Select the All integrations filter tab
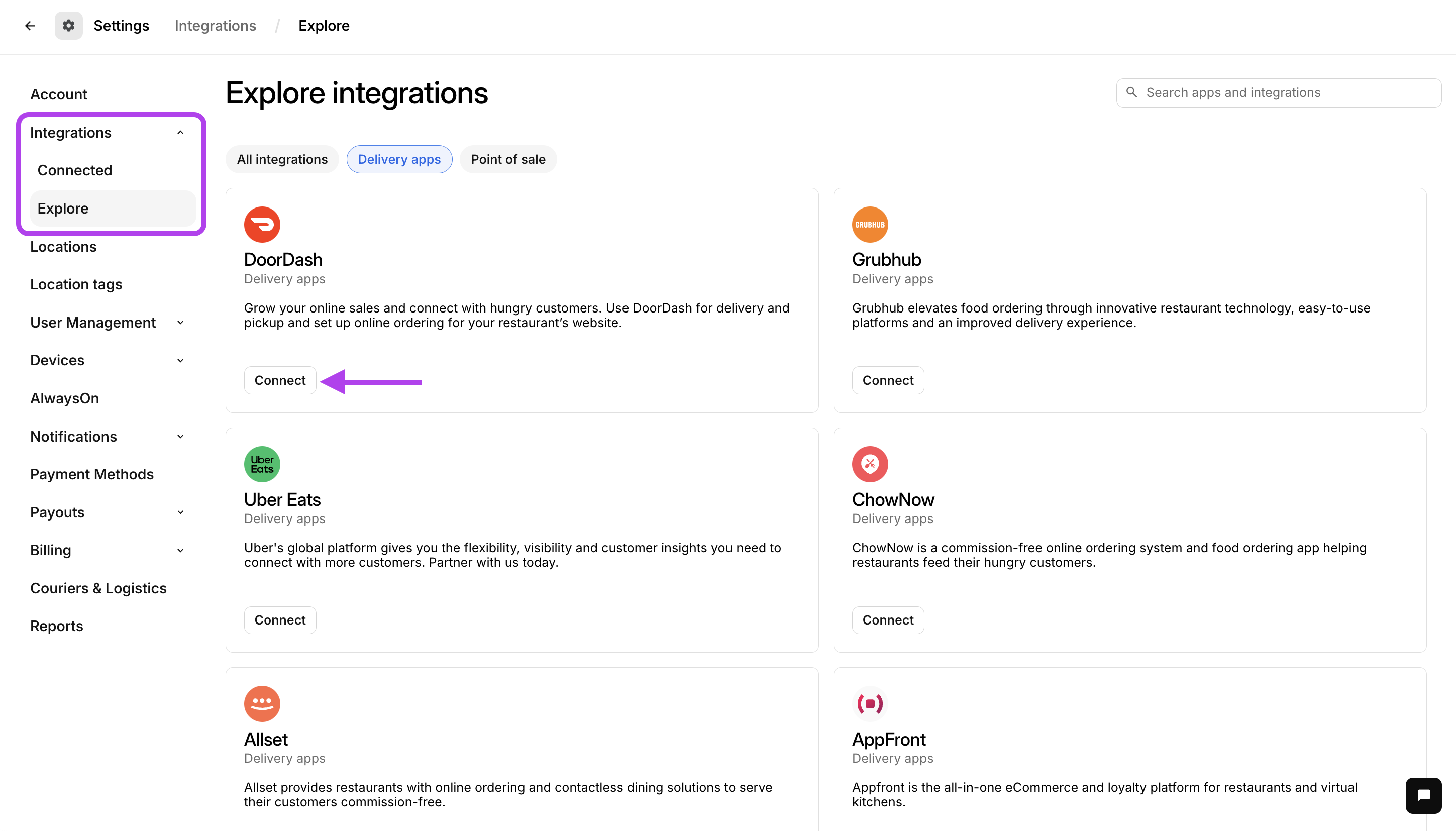1456x831 pixels. (x=282, y=159)
